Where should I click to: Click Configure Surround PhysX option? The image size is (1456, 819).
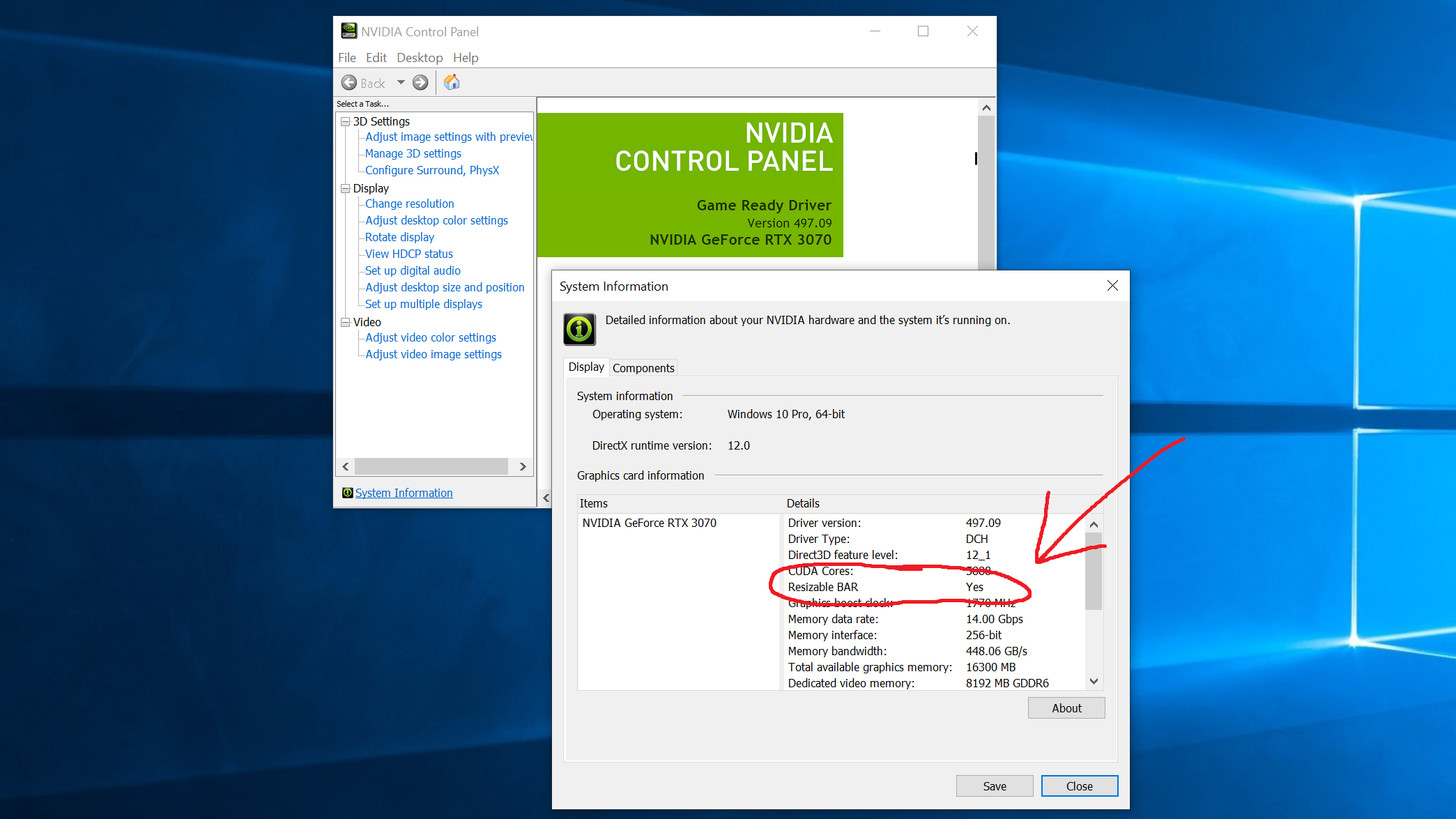(x=432, y=170)
